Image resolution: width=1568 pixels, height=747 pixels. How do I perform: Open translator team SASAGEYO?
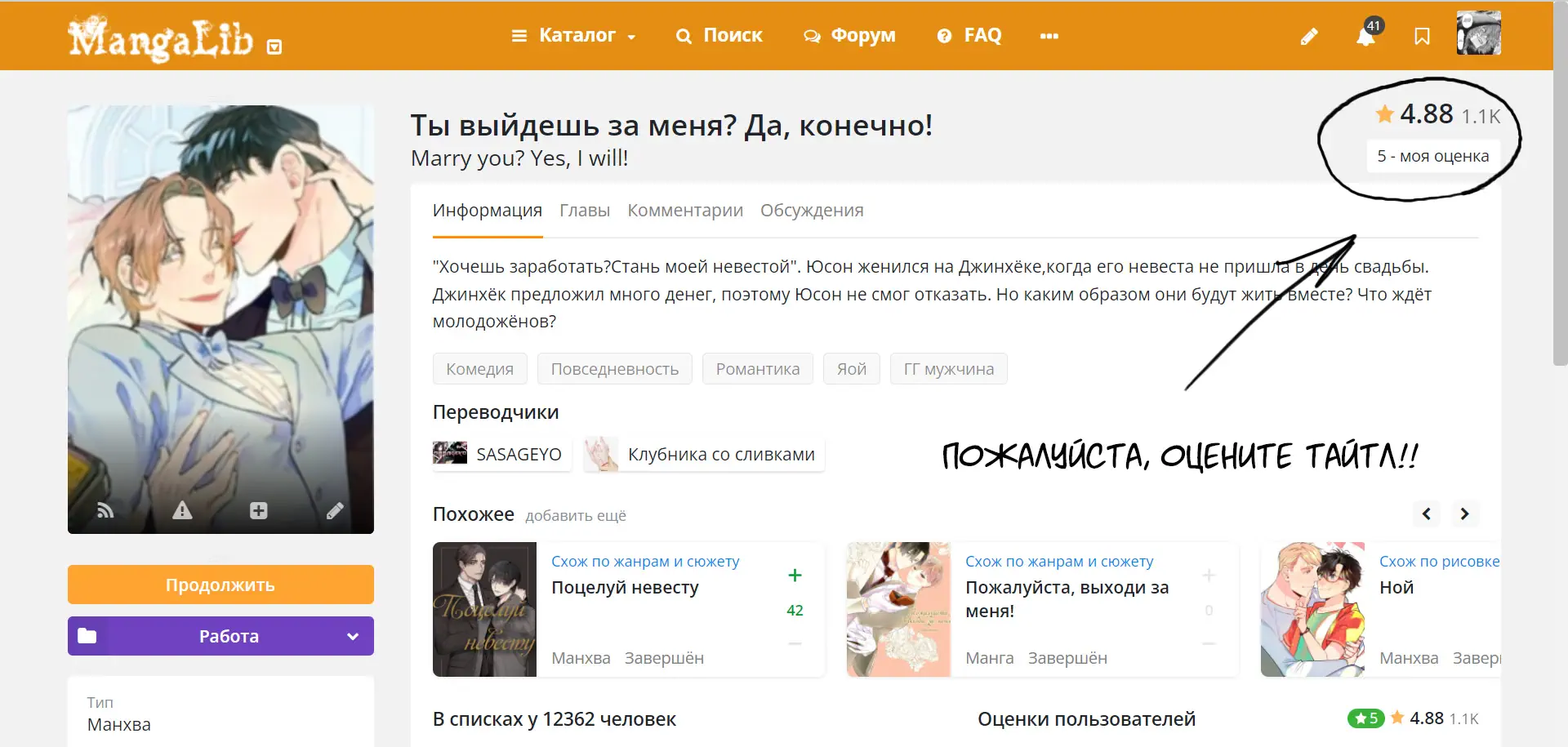tap(501, 454)
